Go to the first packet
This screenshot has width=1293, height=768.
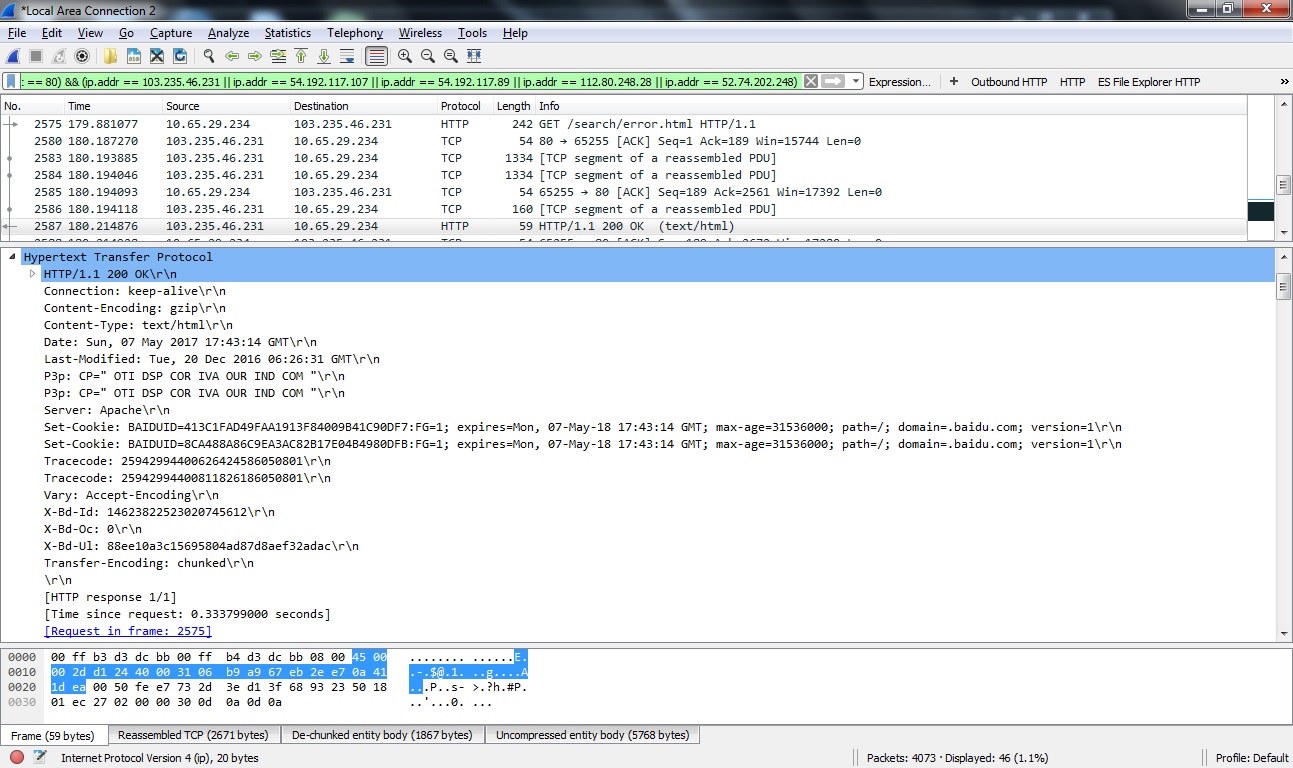pyautogui.click(x=301, y=56)
